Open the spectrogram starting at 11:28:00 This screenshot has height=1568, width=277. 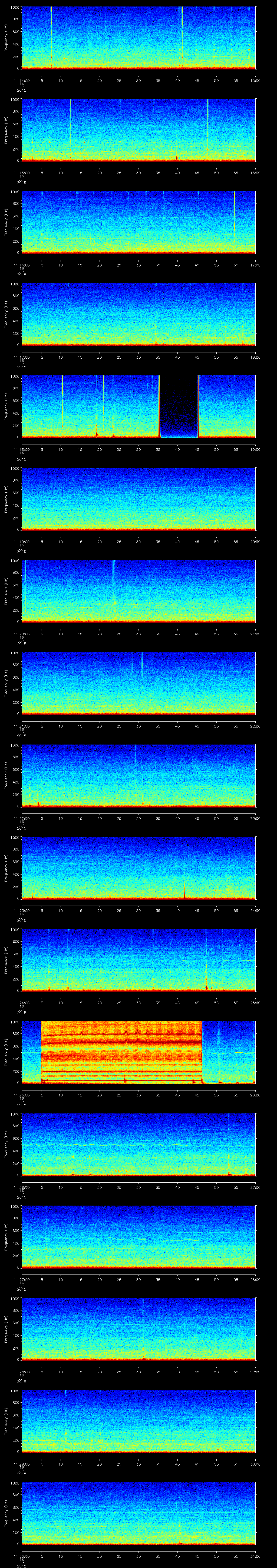(x=139, y=1329)
